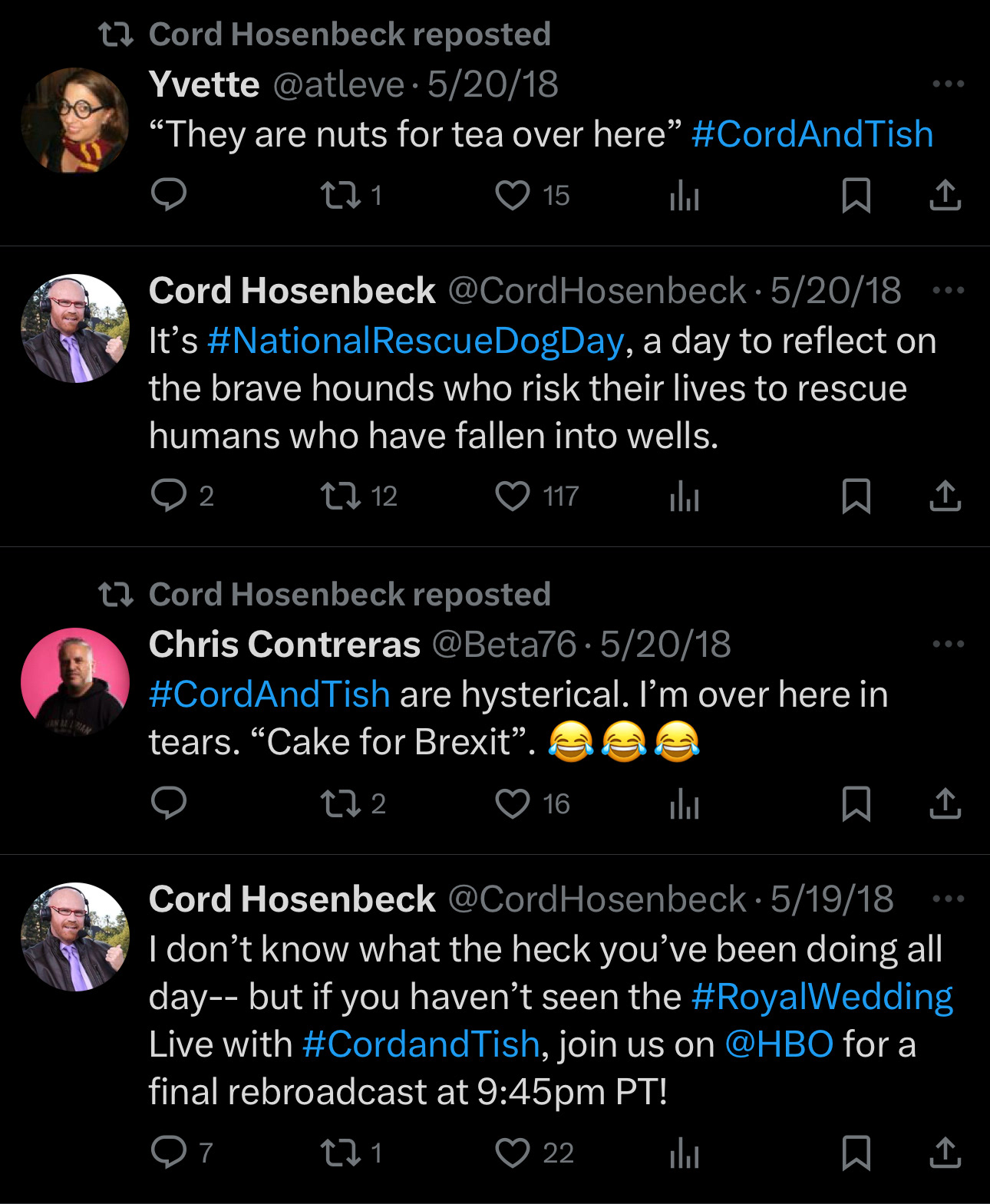Bookmark Chris Contreras's Brexit cake tweet
990x1204 pixels.
856,803
